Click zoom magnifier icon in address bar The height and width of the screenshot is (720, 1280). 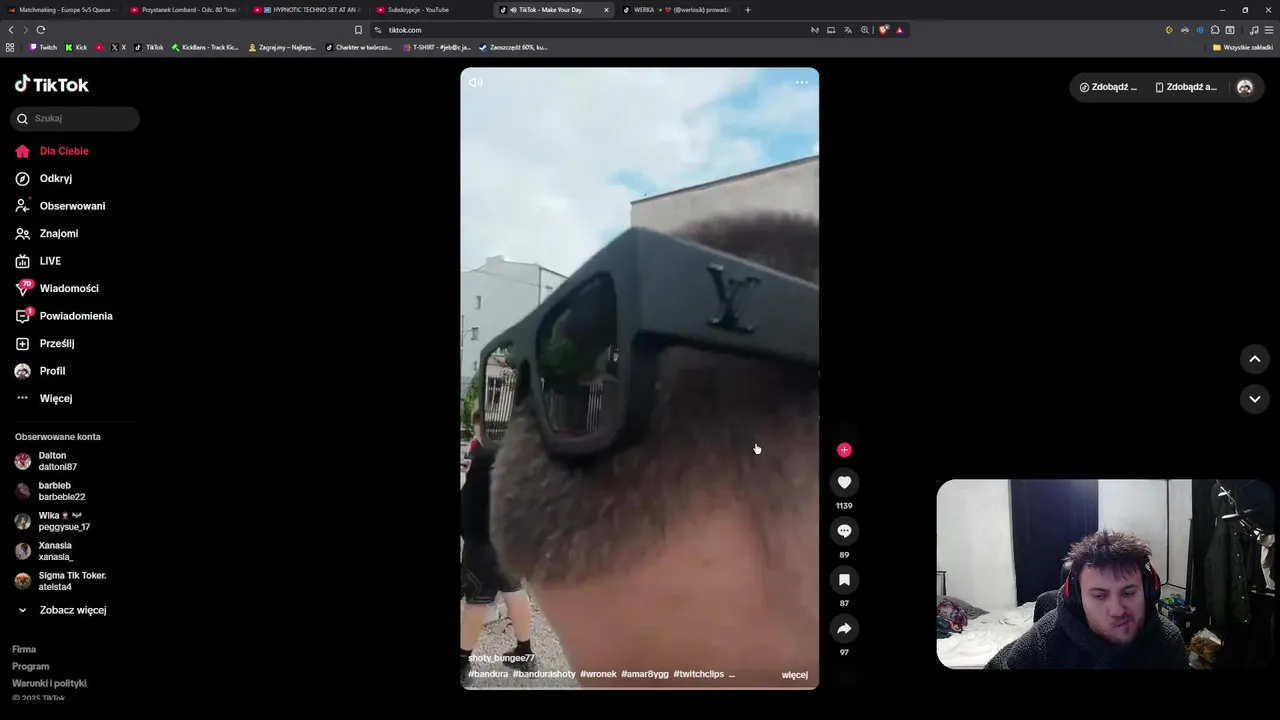(x=865, y=30)
